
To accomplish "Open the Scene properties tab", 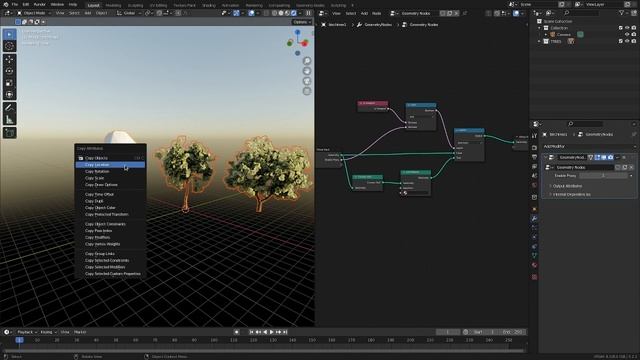I will 534,176.
